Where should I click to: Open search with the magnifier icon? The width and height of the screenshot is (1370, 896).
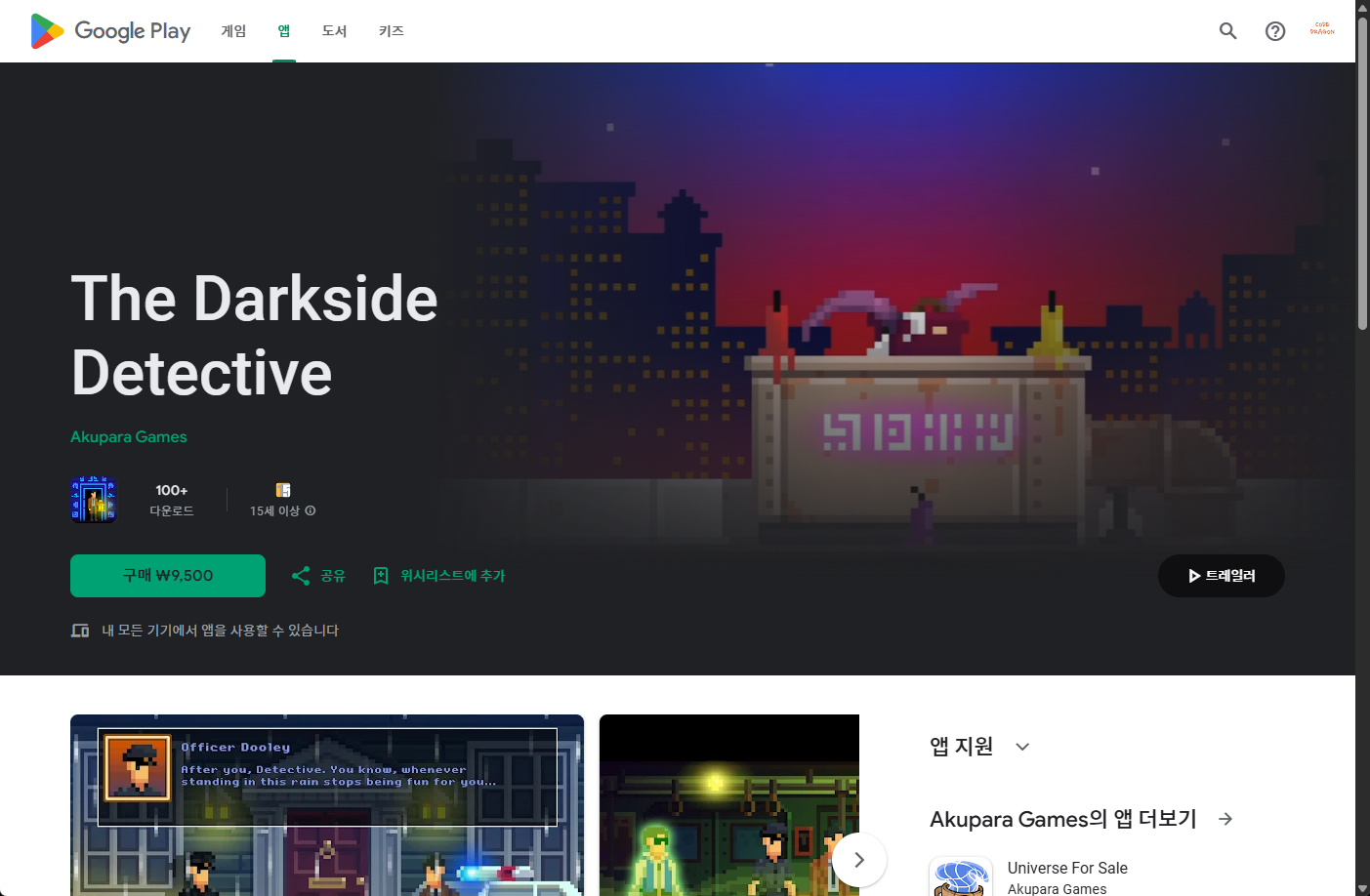(x=1228, y=31)
